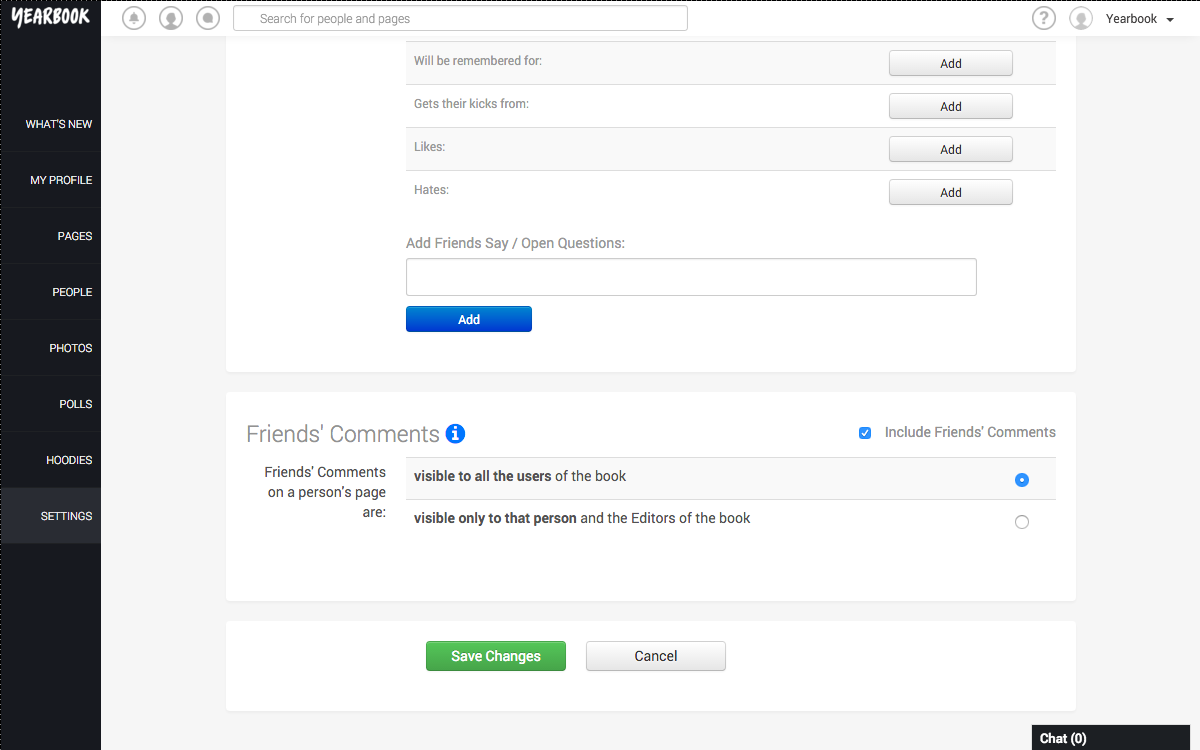The width and height of the screenshot is (1200, 750).
Task: Click the 'Likes:' label
Action: coord(429,147)
